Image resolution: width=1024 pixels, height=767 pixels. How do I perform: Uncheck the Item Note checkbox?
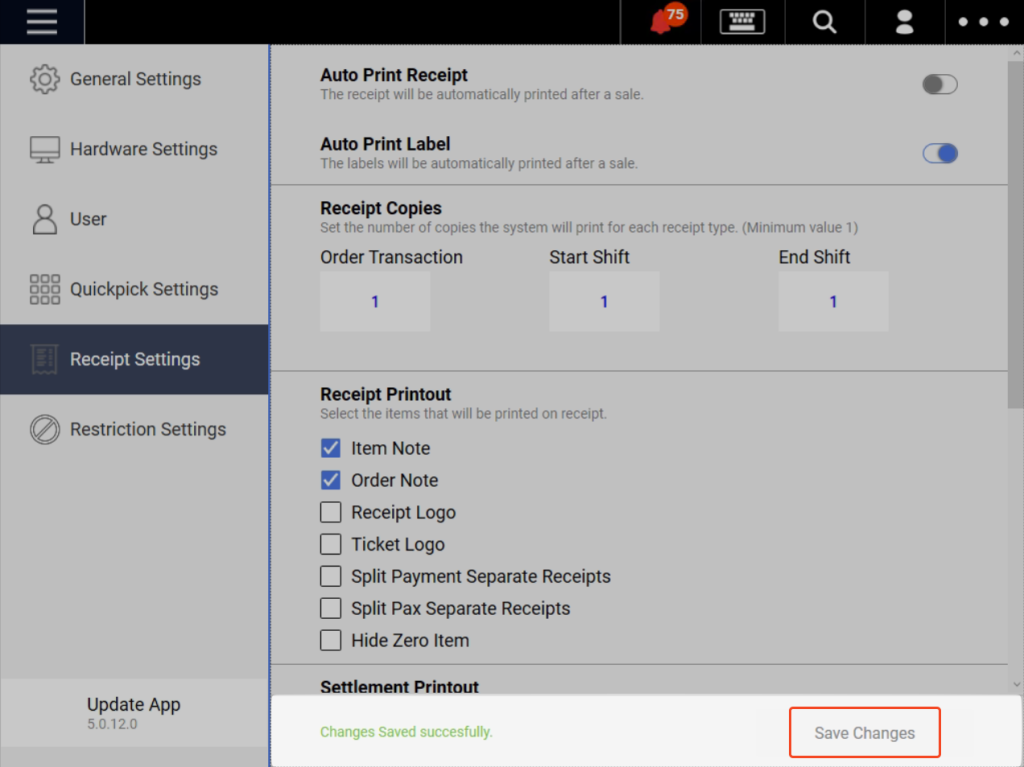(331, 448)
